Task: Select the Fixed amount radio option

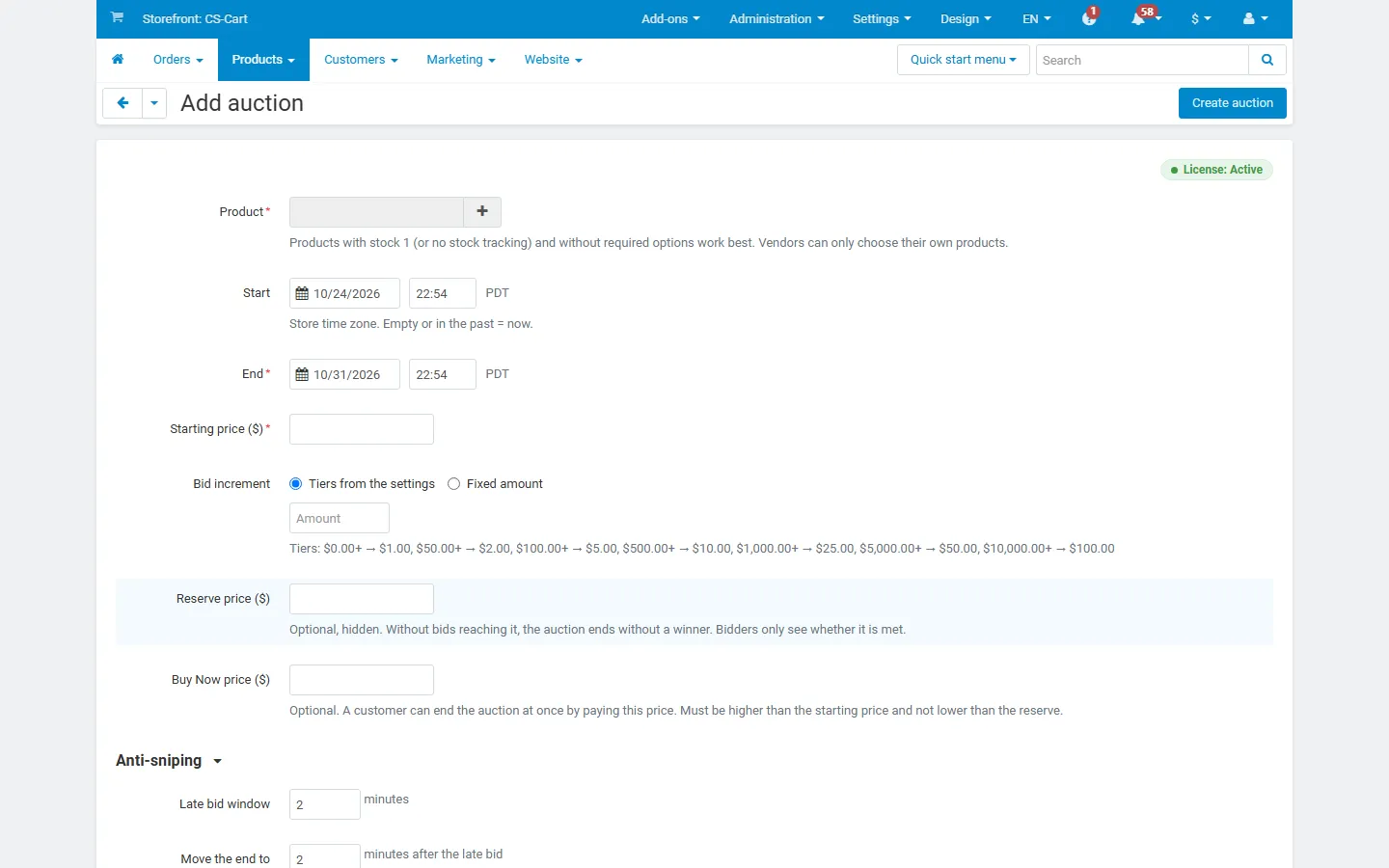Action: 454,484
